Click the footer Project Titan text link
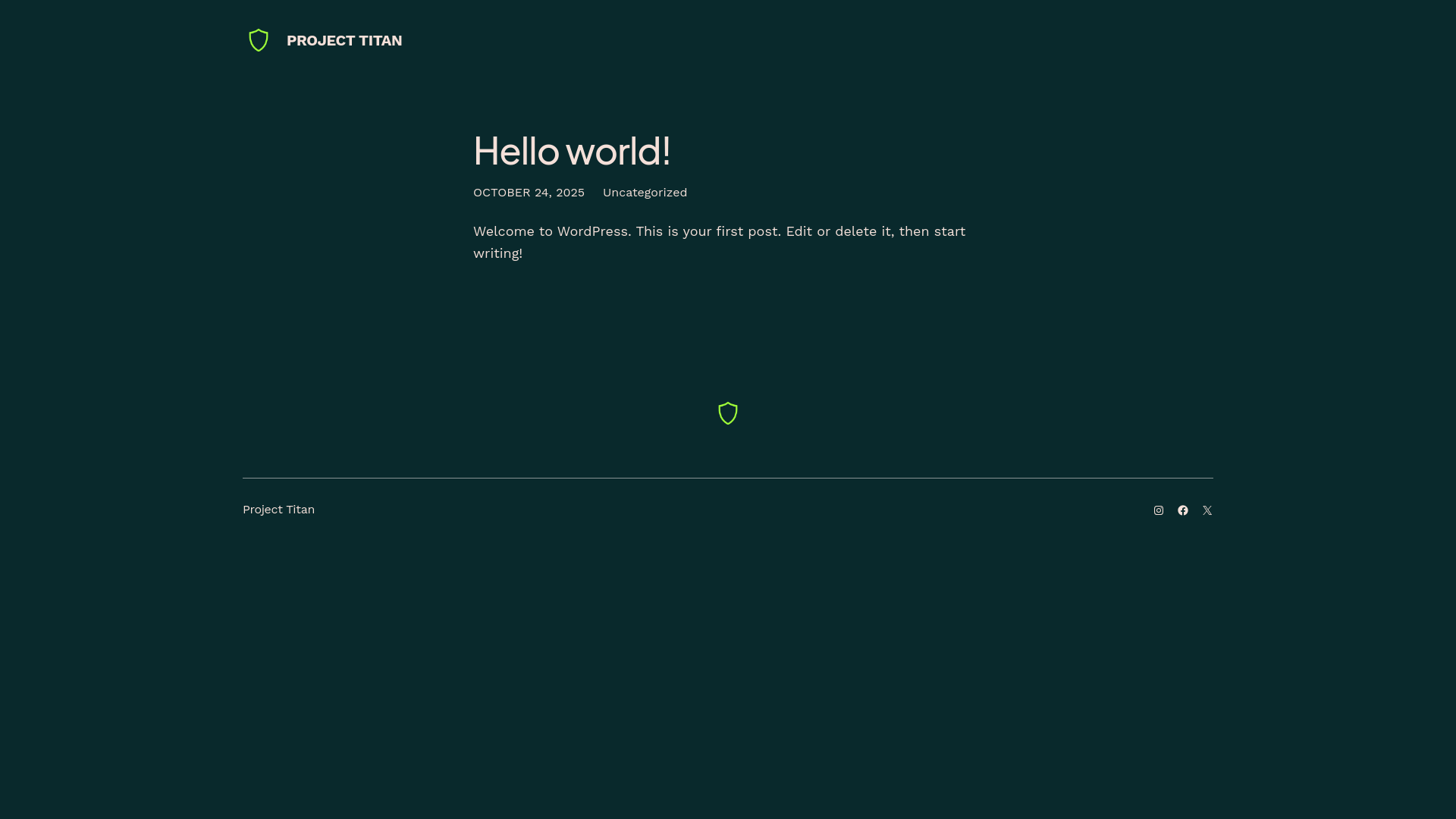The image size is (1456, 819). [x=278, y=510]
